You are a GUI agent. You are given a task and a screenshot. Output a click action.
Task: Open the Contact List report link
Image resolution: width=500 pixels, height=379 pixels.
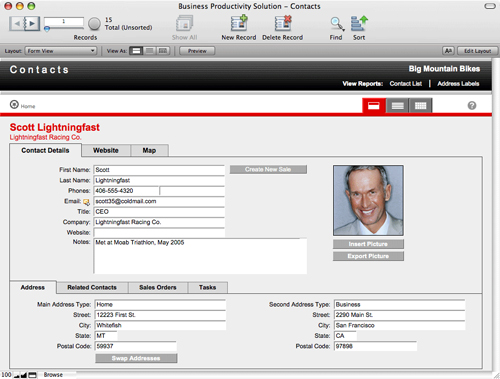pos(406,84)
